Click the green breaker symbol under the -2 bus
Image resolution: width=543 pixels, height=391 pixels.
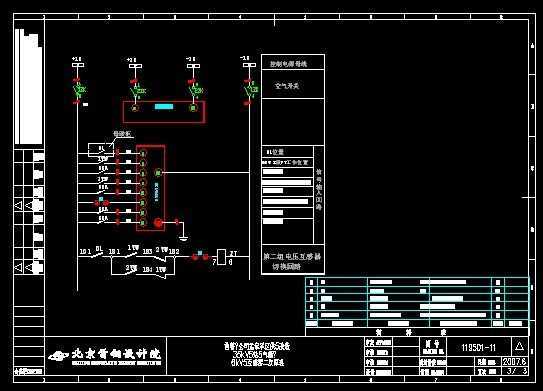pos(197,90)
